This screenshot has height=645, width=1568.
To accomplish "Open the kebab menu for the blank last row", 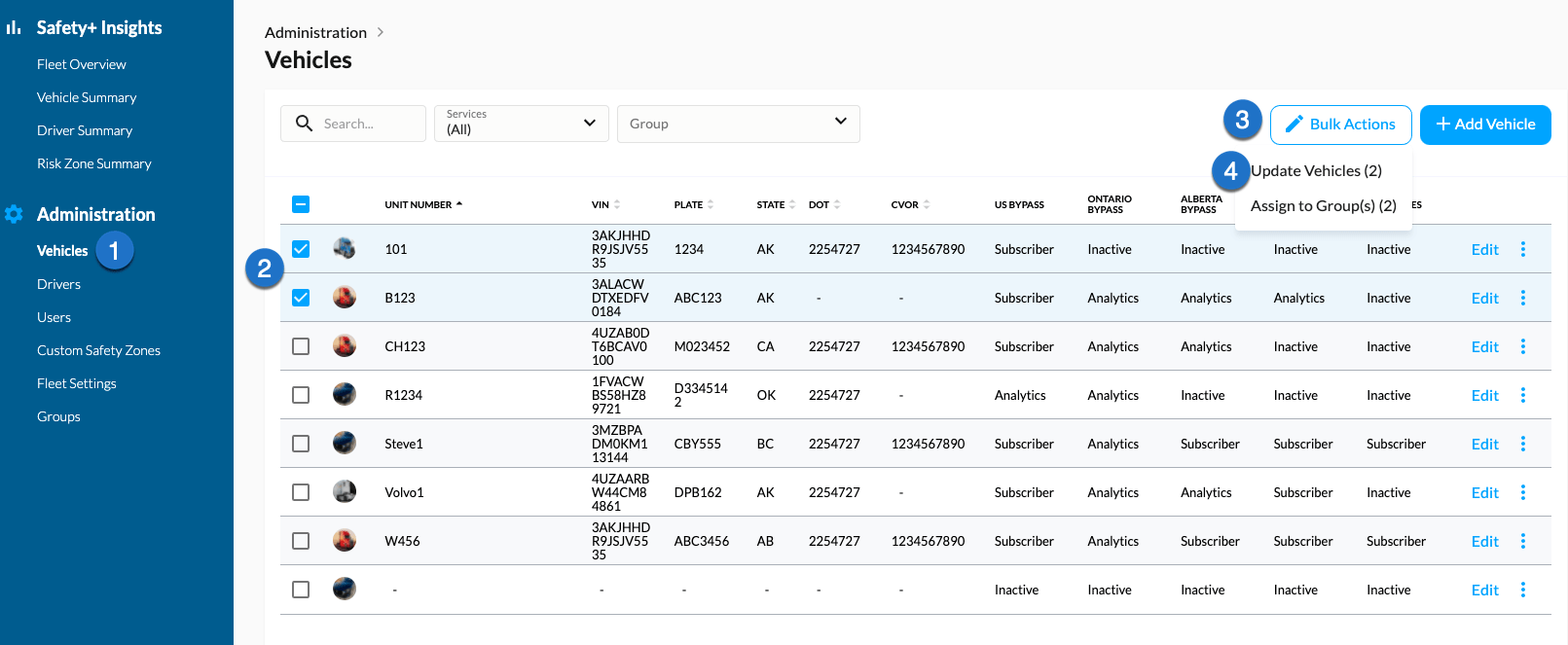I will pyautogui.click(x=1523, y=590).
